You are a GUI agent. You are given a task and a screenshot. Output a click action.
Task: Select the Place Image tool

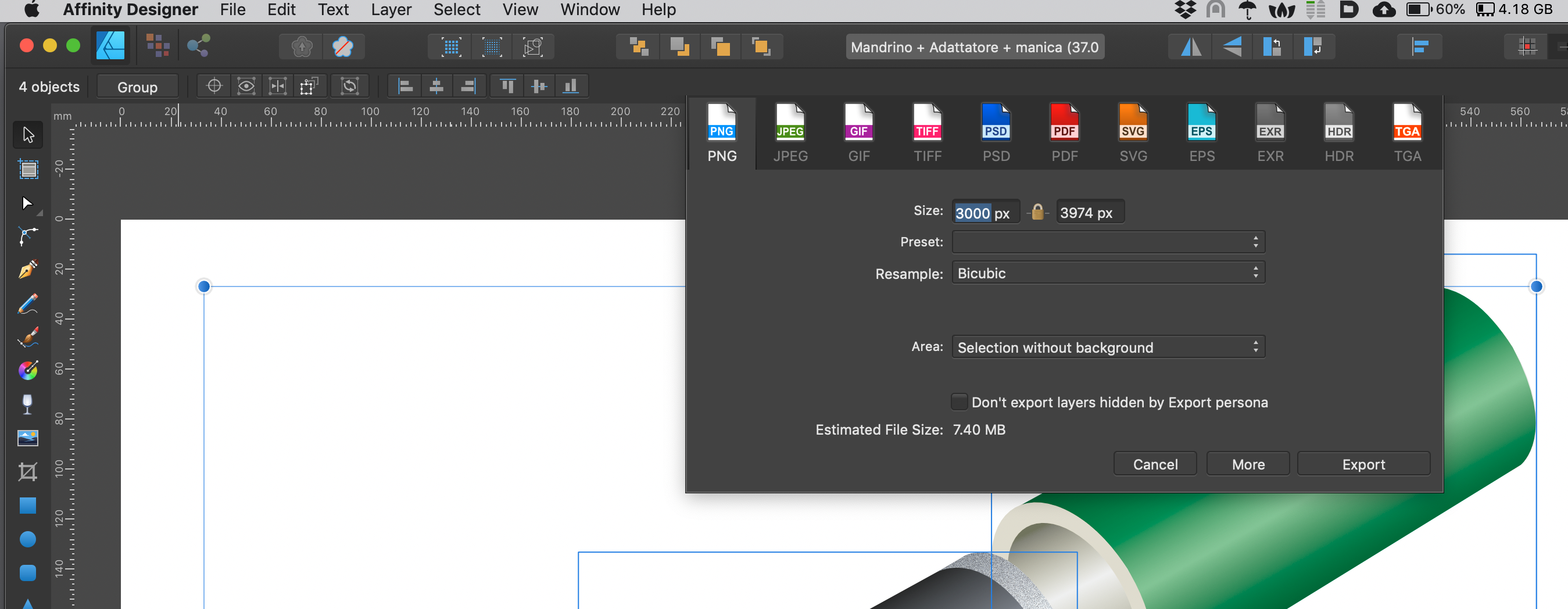pos(28,438)
